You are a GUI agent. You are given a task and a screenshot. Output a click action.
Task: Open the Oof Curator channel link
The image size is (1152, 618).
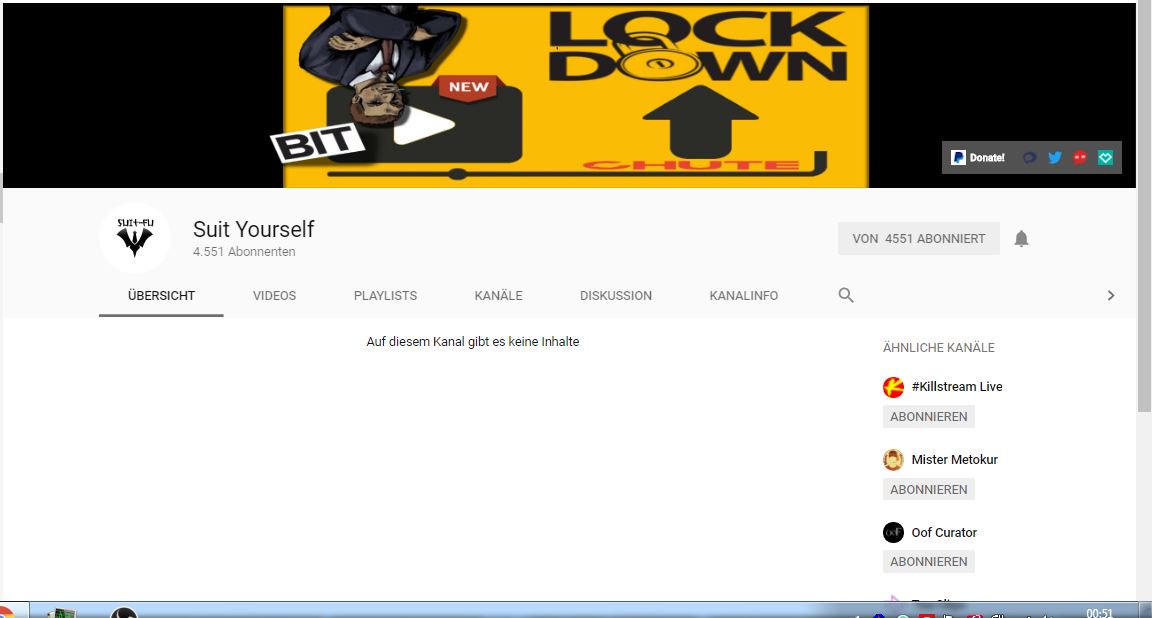[944, 532]
